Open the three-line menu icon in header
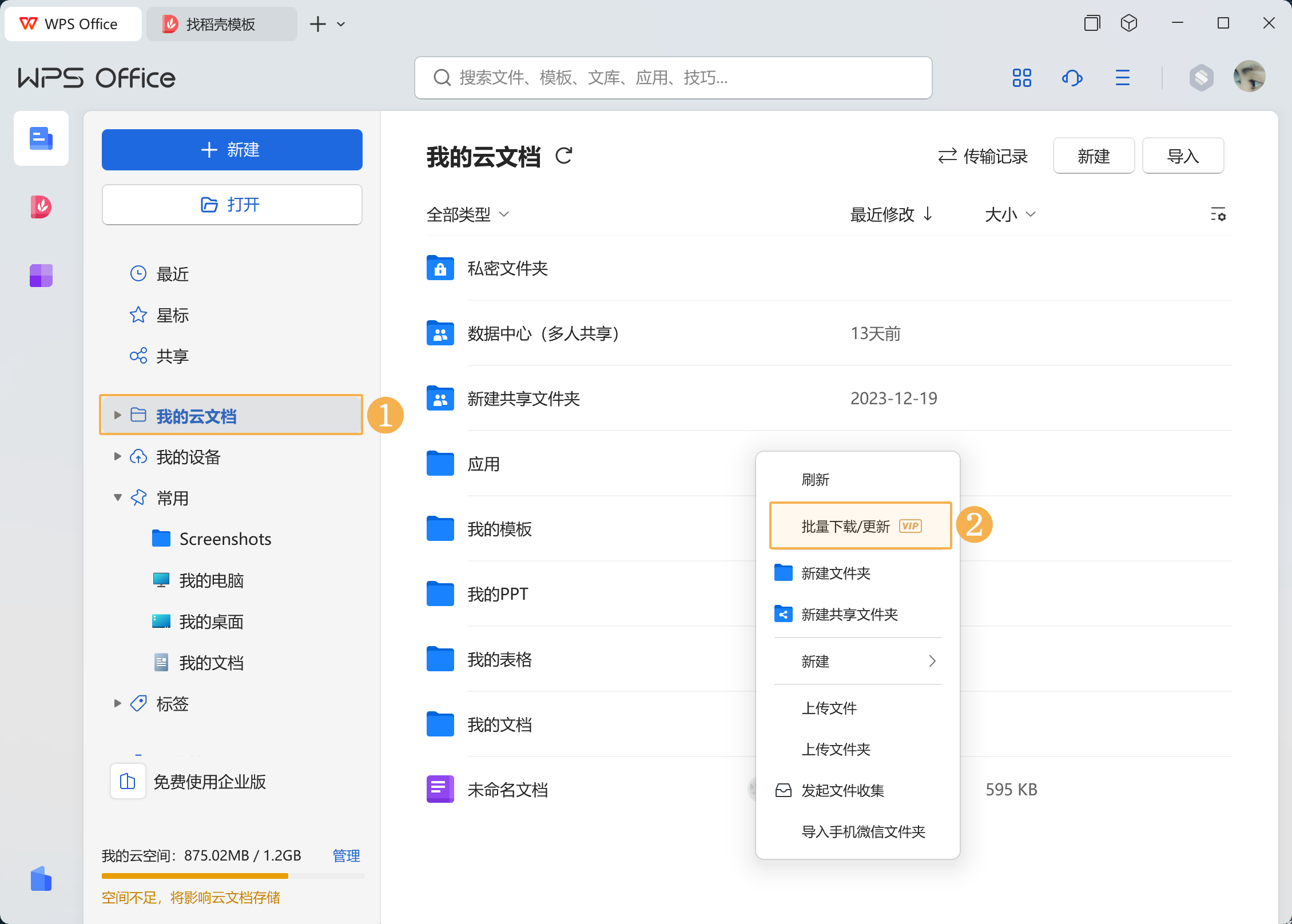The height and width of the screenshot is (924, 1292). click(1122, 78)
